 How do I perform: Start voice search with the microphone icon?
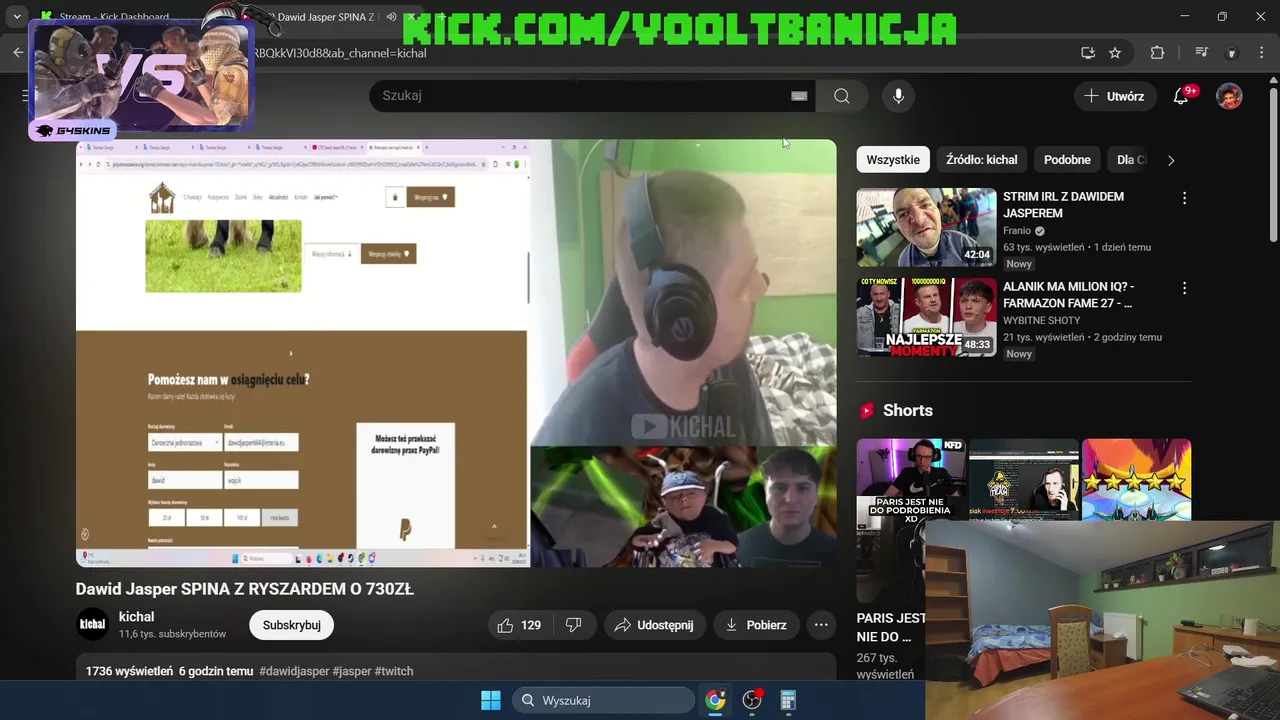[x=898, y=96]
